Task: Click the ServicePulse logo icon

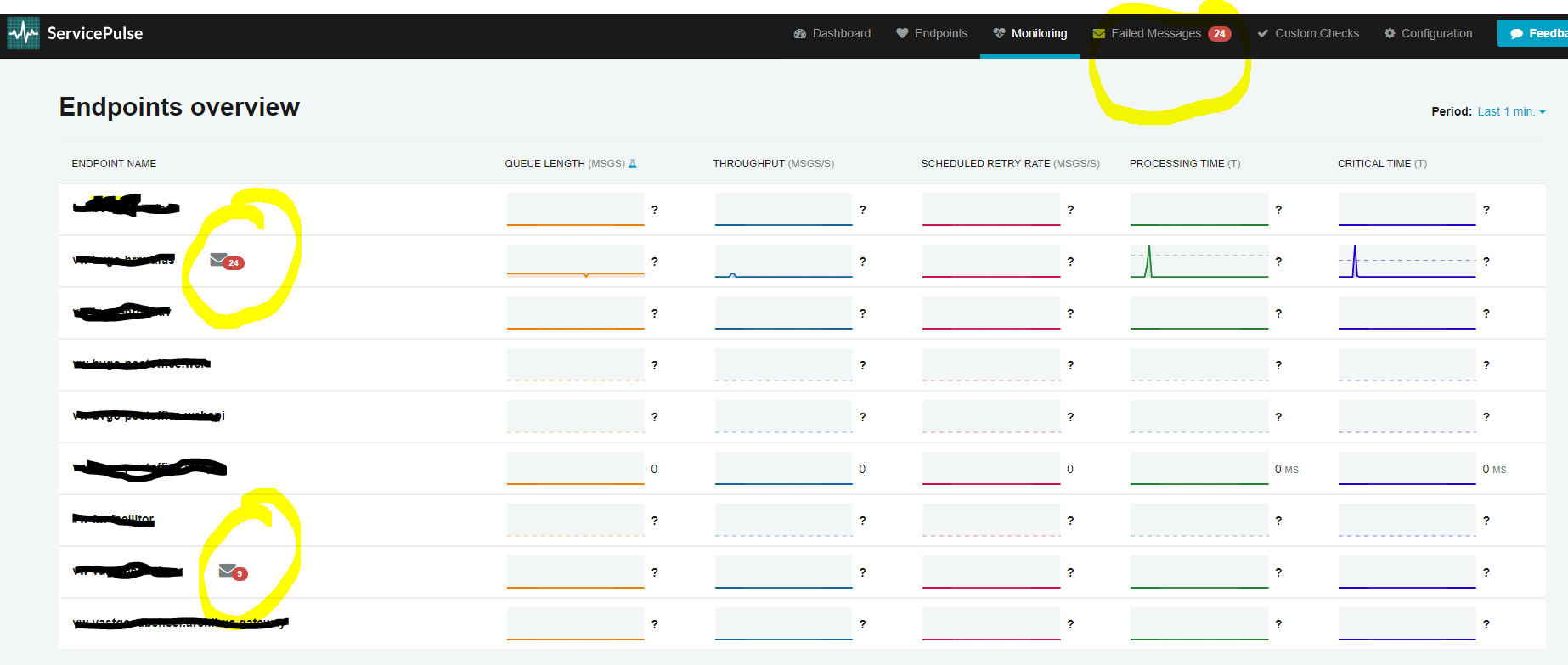Action: click(24, 33)
